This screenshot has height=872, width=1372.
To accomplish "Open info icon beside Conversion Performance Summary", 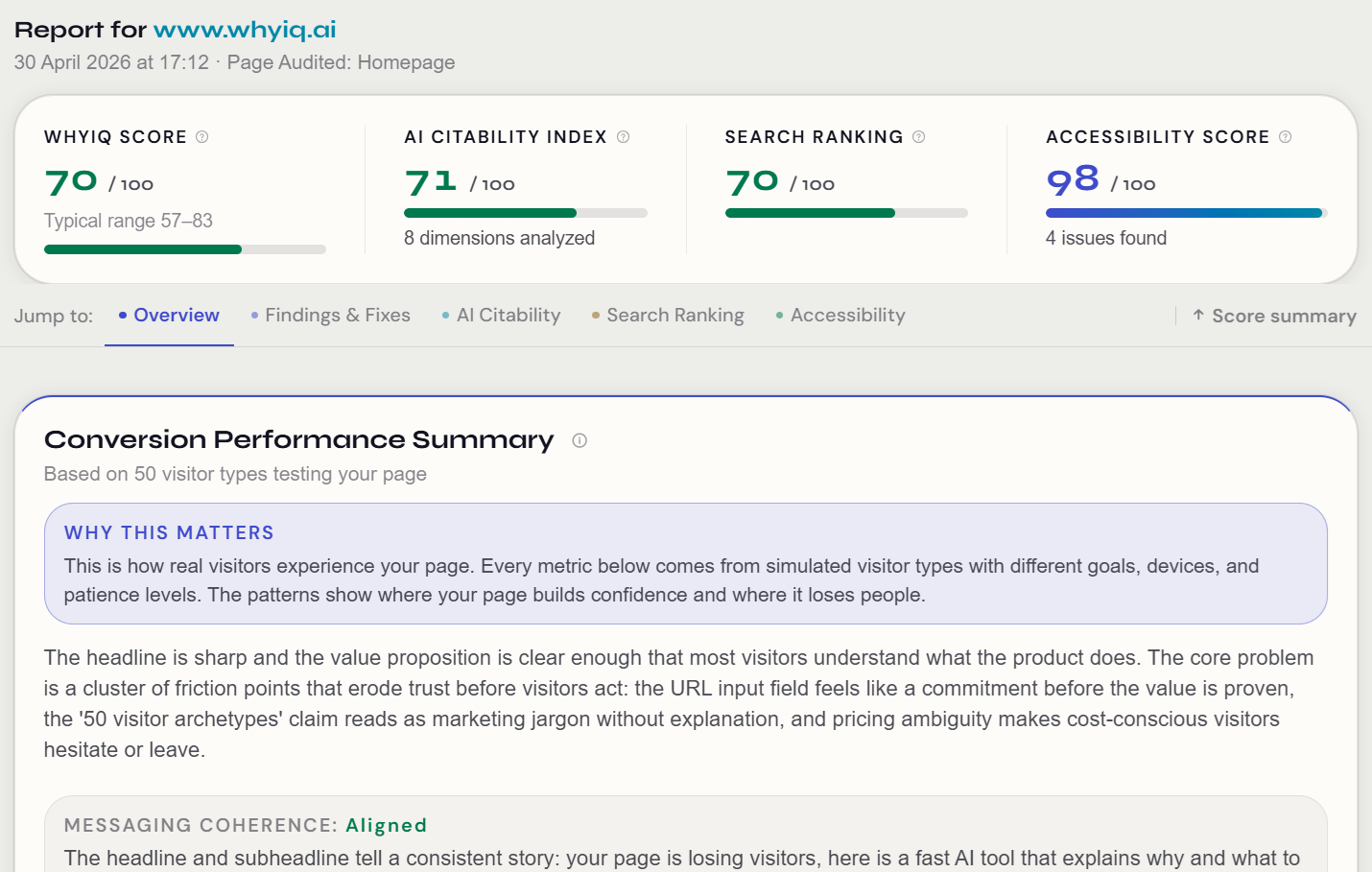I will (x=580, y=440).
